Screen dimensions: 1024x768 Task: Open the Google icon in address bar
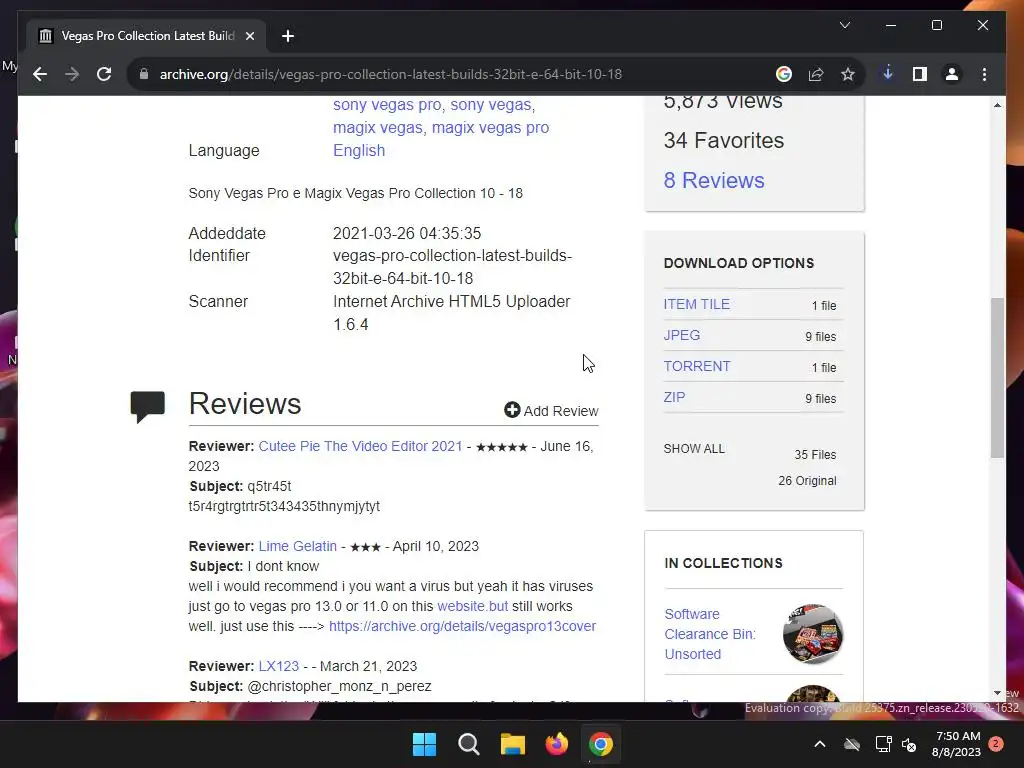[784, 74]
